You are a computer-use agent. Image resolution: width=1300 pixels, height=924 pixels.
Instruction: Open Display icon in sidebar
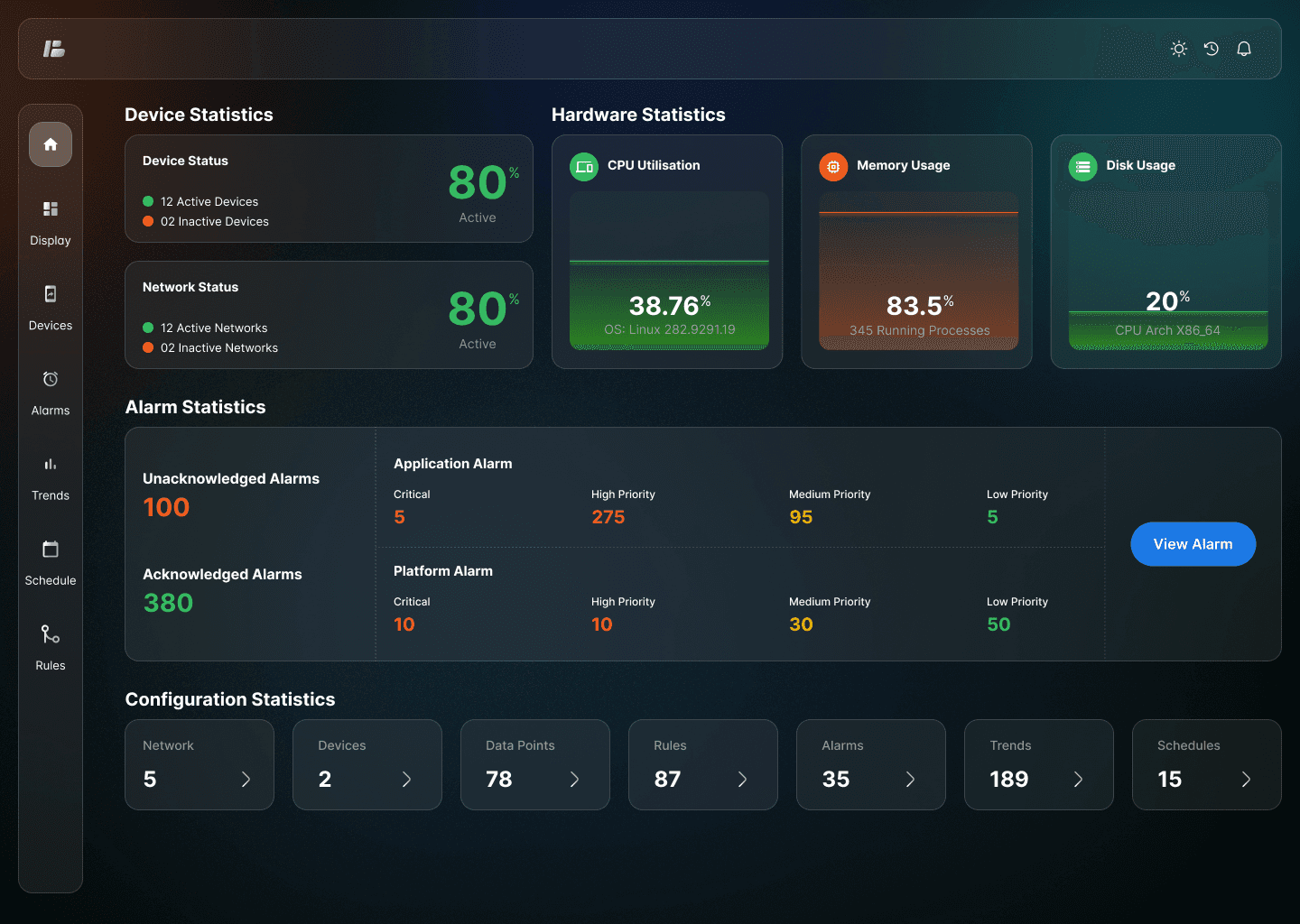click(x=51, y=209)
